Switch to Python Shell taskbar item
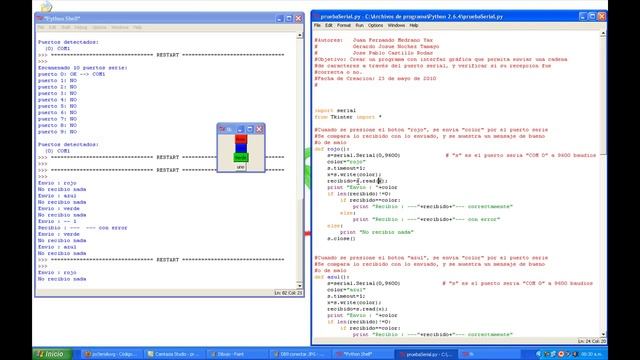 362,354
